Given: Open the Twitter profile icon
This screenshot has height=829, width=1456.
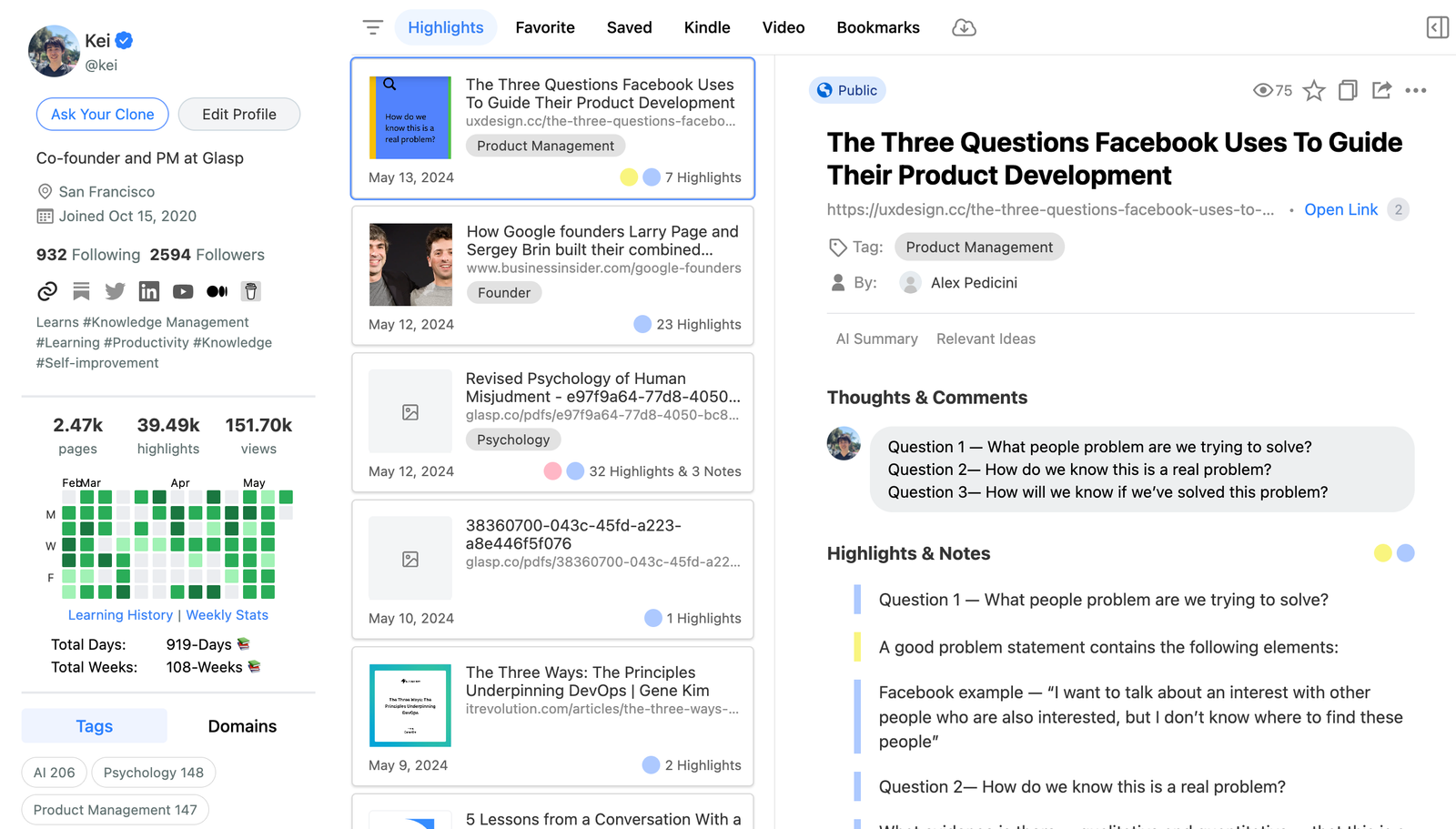Looking at the screenshot, I should click(x=115, y=291).
